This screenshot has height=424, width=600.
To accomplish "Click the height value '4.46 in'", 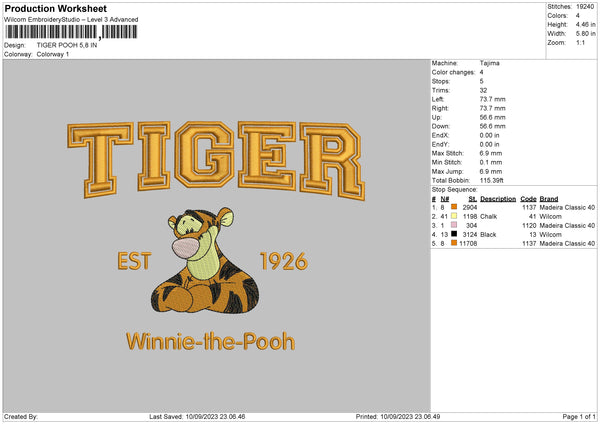I will pos(586,24).
